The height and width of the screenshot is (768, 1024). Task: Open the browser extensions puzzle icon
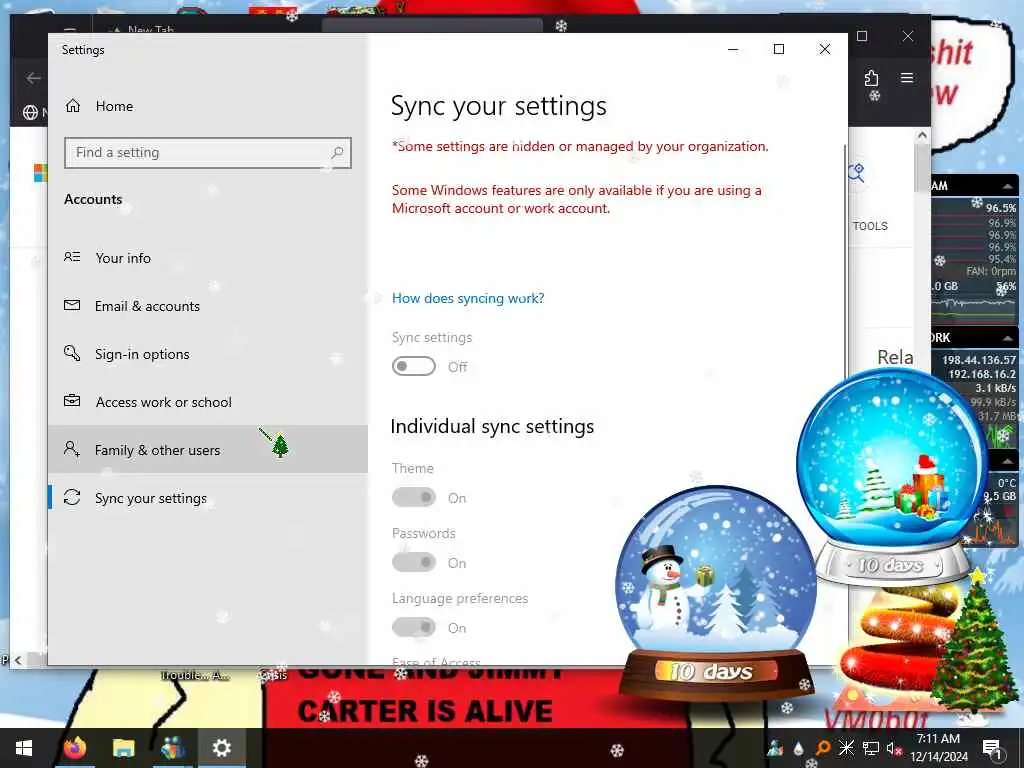pos(871,78)
